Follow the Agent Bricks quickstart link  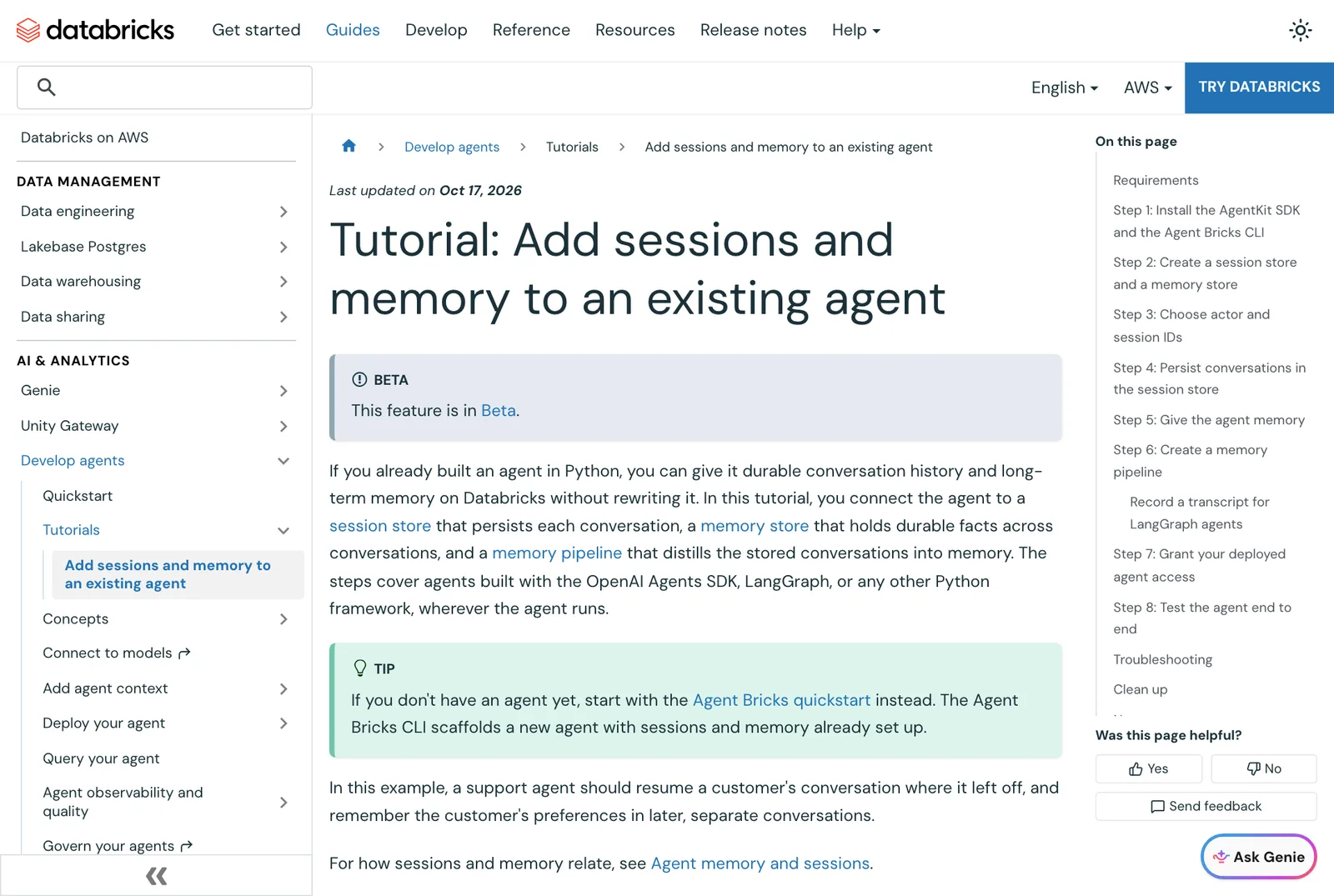point(781,700)
